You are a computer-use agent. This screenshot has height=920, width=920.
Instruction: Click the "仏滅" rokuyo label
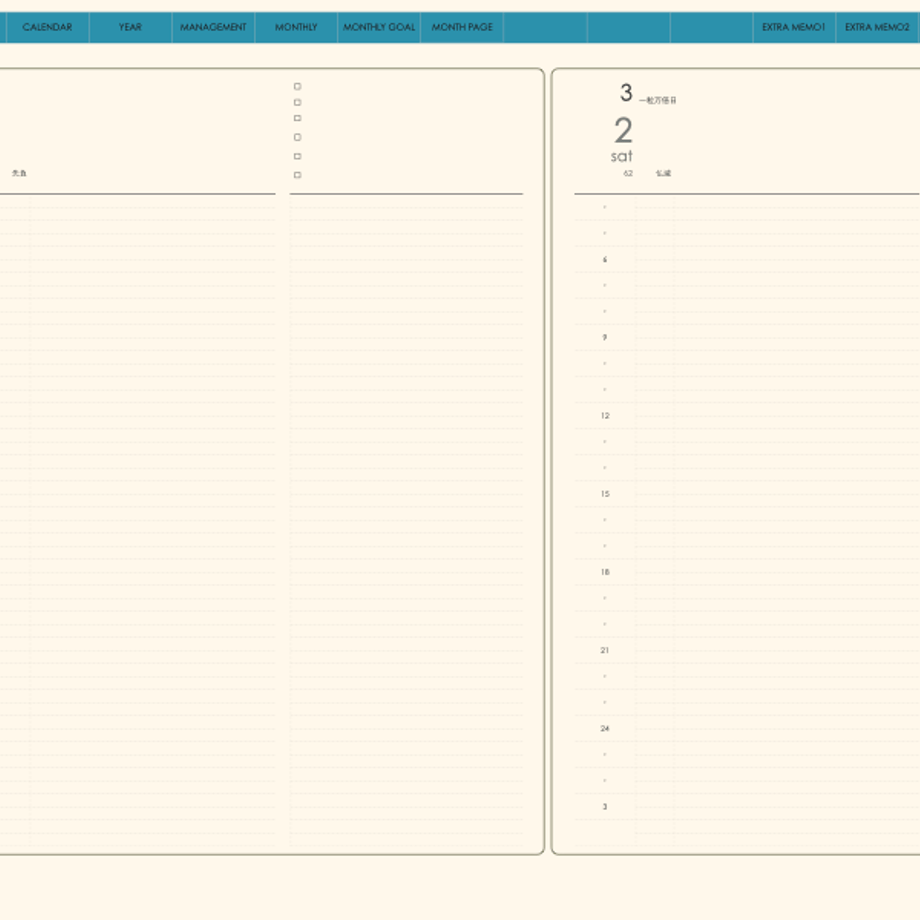[x=663, y=173]
